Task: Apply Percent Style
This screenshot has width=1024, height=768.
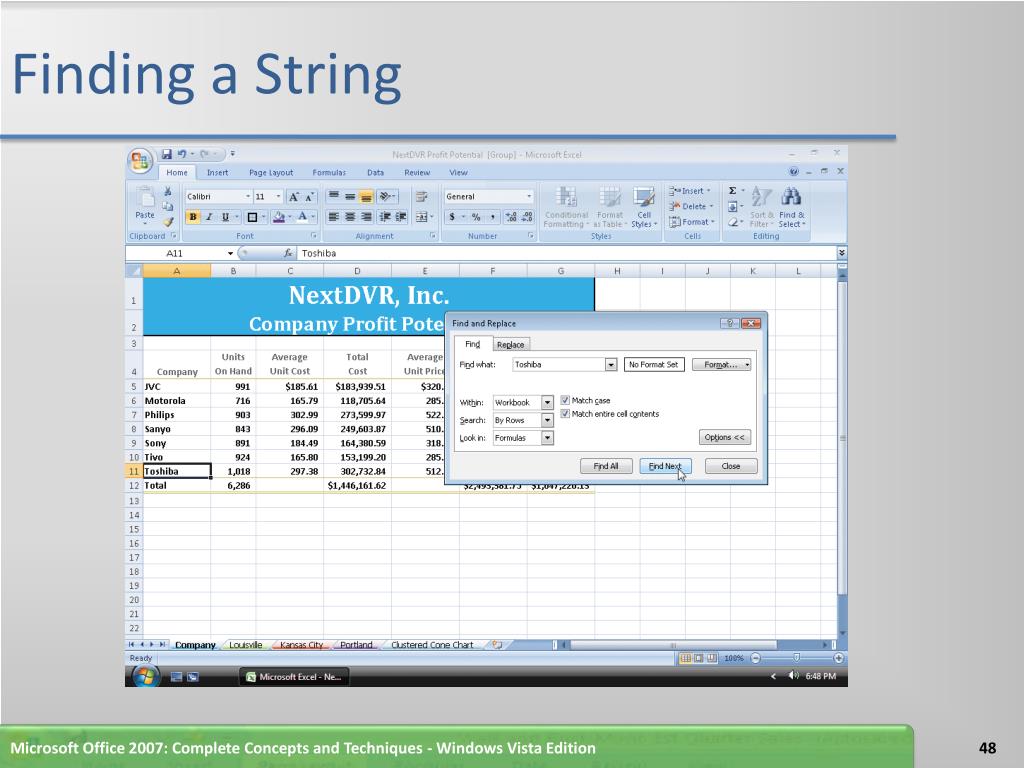Action: click(476, 217)
